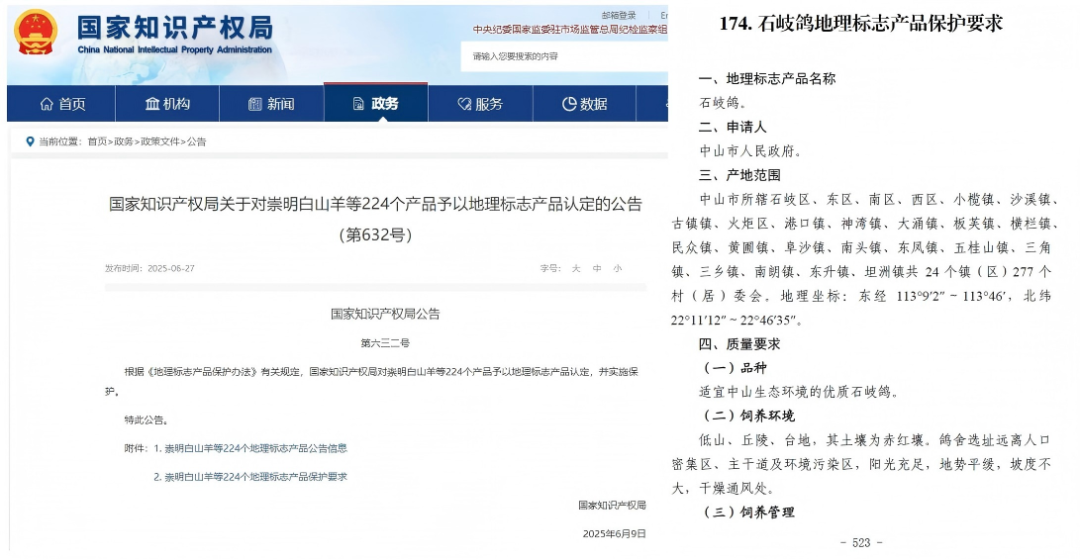The height and width of the screenshot is (559, 1080).
Task: Click the 邮箱登录 link
Action: pos(619,15)
